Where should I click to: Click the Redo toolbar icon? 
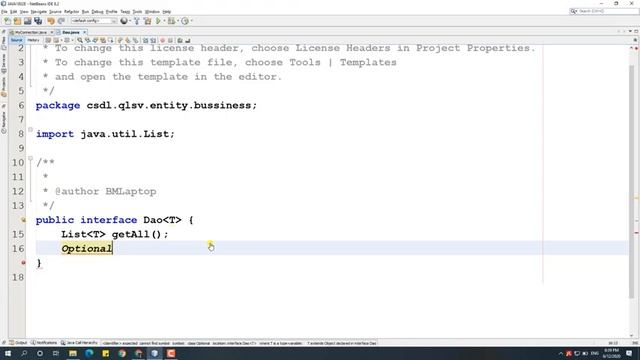tap(61, 21)
